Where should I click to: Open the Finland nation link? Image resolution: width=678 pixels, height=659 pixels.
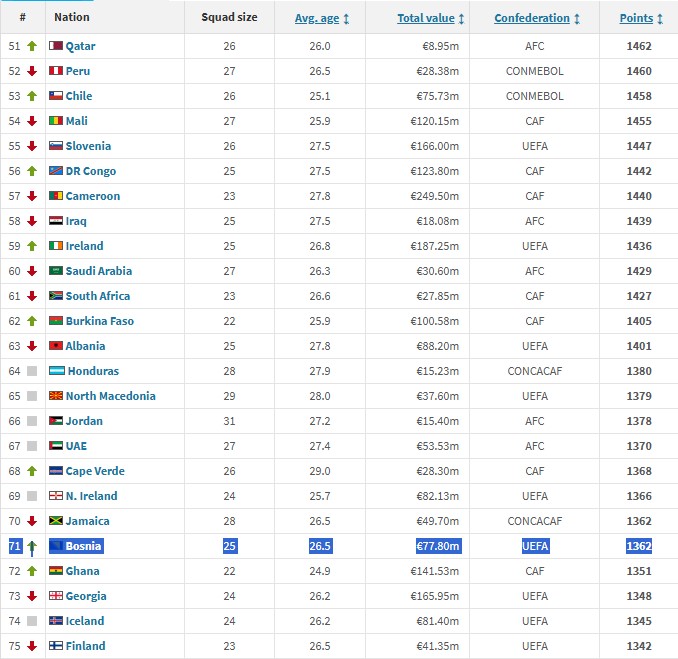point(86,646)
